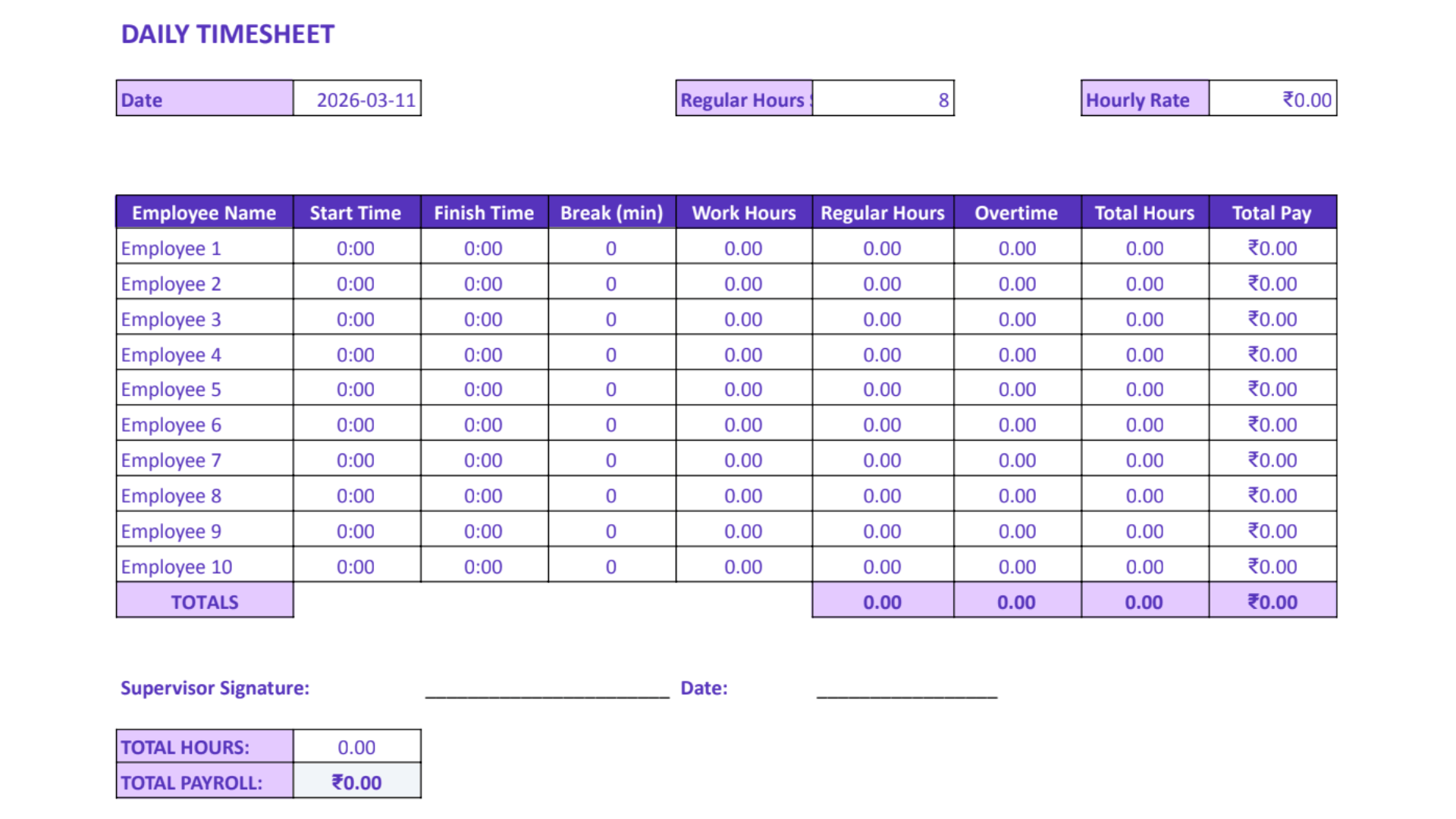This screenshot has height=819, width=1456.
Task: Select the DAILY TIMESHEET title text
Action: (x=227, y=33)
